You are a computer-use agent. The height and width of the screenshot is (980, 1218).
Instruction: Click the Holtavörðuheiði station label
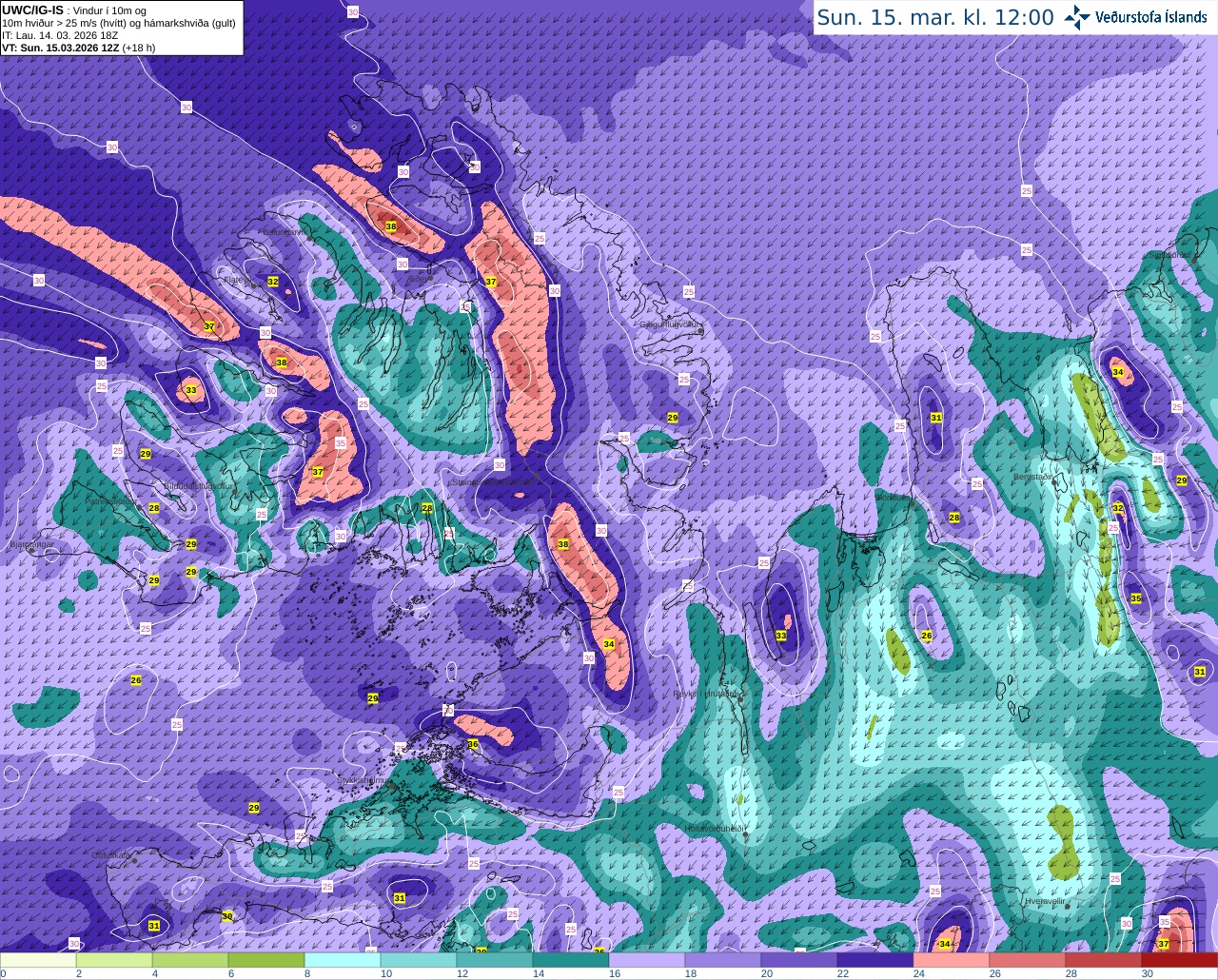pyautogui.click(x=715, y=829)
